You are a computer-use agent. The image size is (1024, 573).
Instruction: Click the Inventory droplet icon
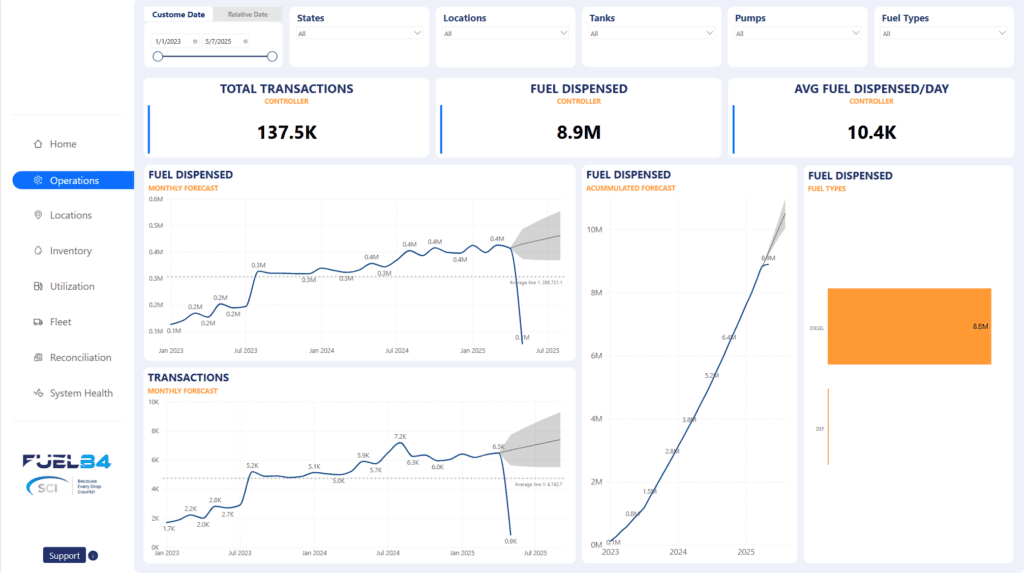click(38, 251)
